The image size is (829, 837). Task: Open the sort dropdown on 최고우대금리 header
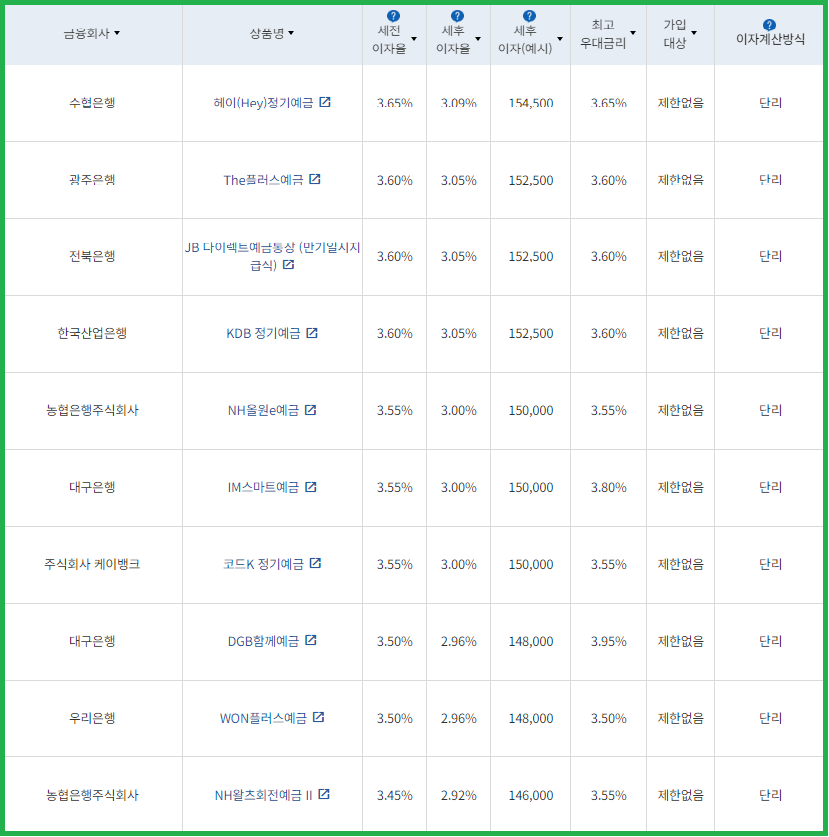point(633,33)
